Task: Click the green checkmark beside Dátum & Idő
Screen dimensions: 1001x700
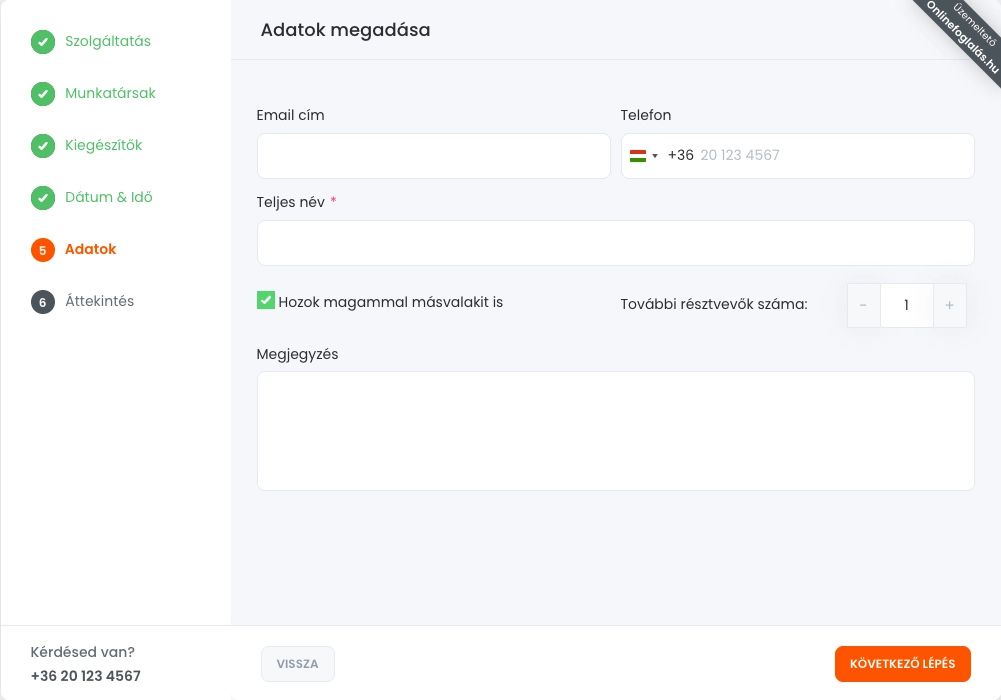Action: point(42,198)
